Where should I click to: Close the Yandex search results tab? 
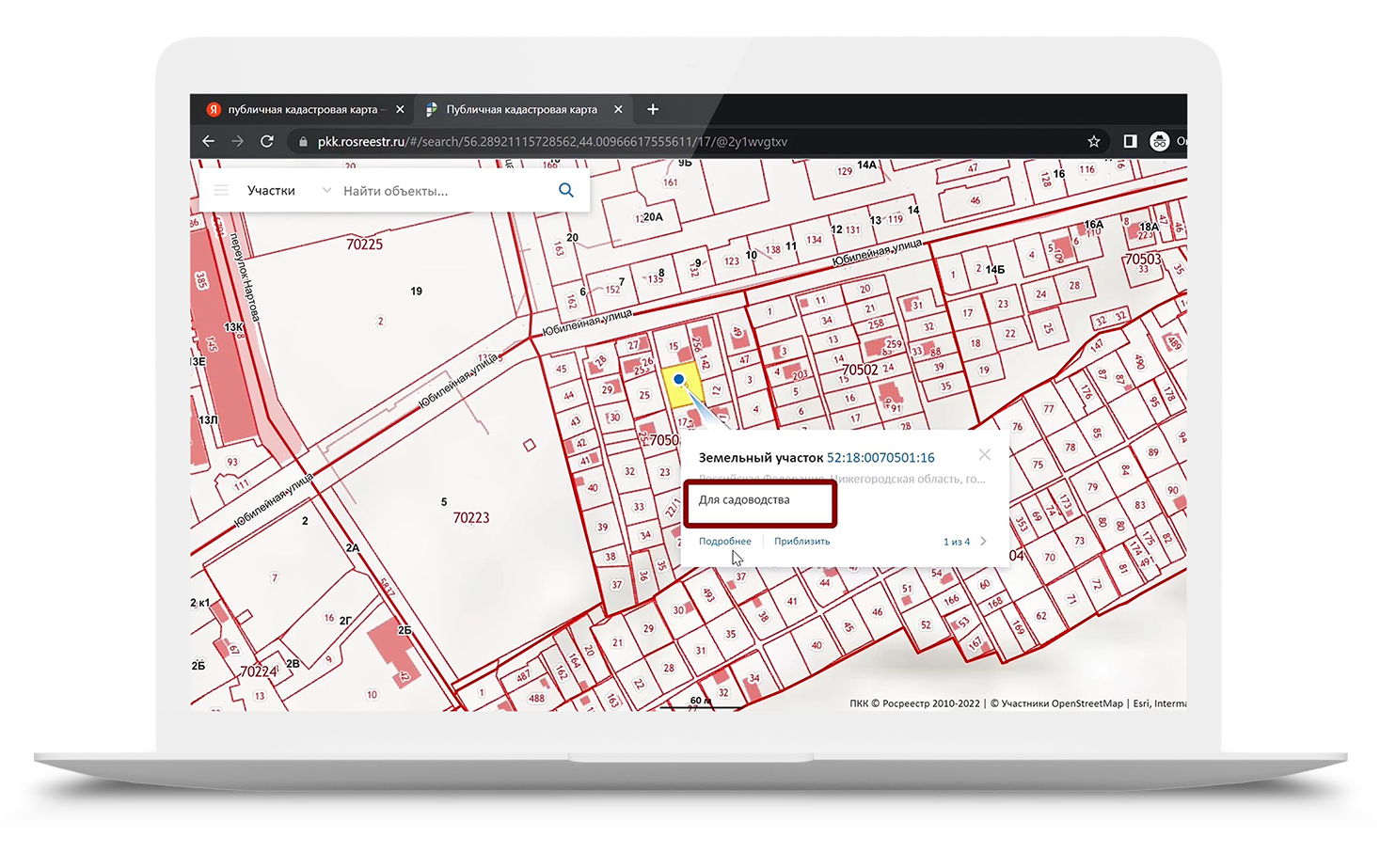[x=400, y=109]
